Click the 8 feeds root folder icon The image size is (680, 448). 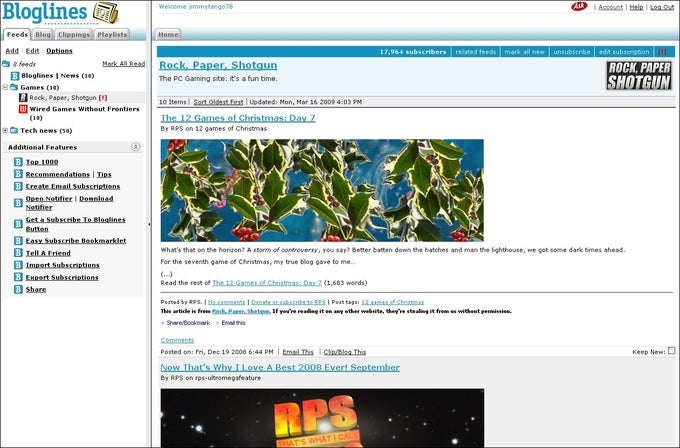coord(6,64)
